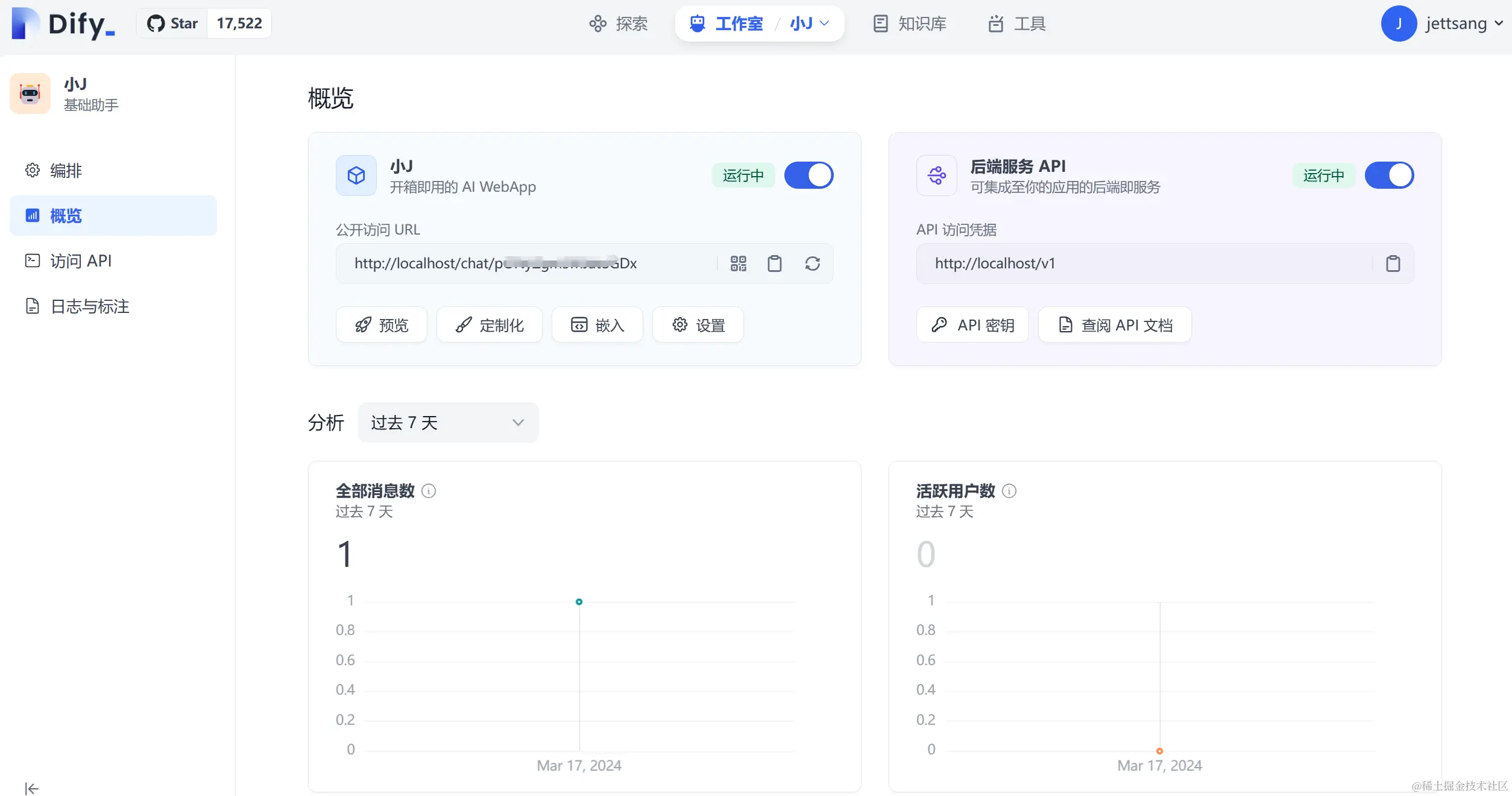Click the GitHub Star button
1512x796 pixels.
[x=173, y=24]
